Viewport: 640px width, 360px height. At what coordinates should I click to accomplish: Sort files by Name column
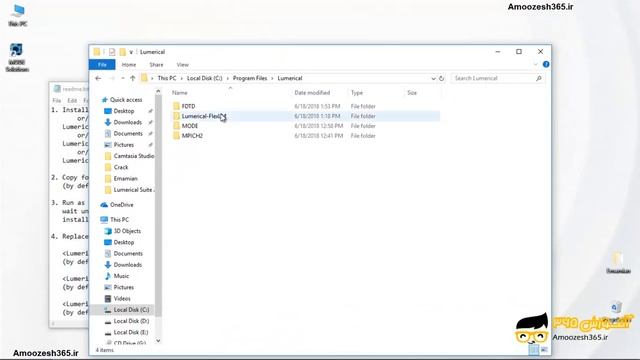[x=180, y=93]
